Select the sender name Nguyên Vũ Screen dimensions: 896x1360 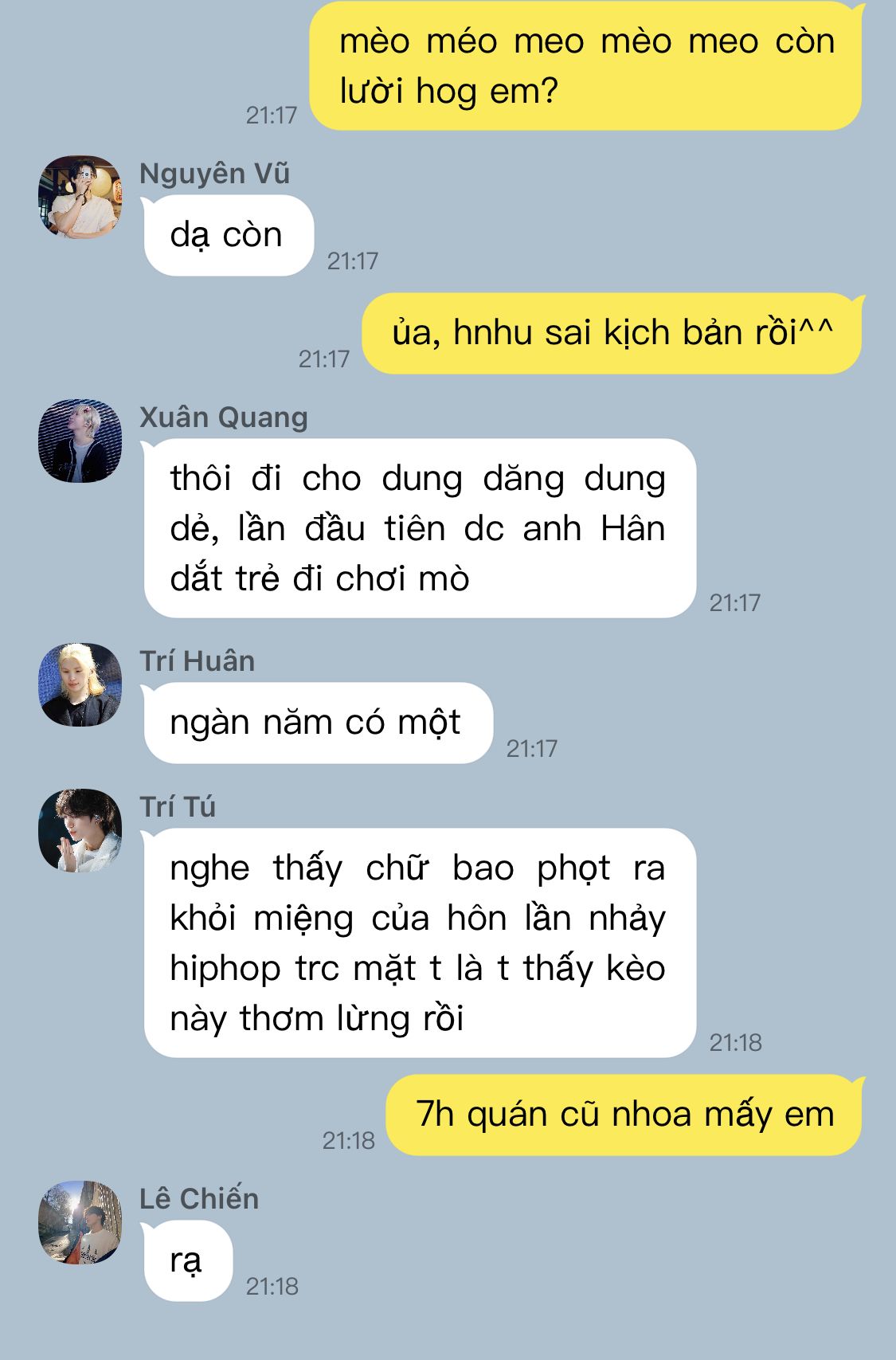coord(214,174)
